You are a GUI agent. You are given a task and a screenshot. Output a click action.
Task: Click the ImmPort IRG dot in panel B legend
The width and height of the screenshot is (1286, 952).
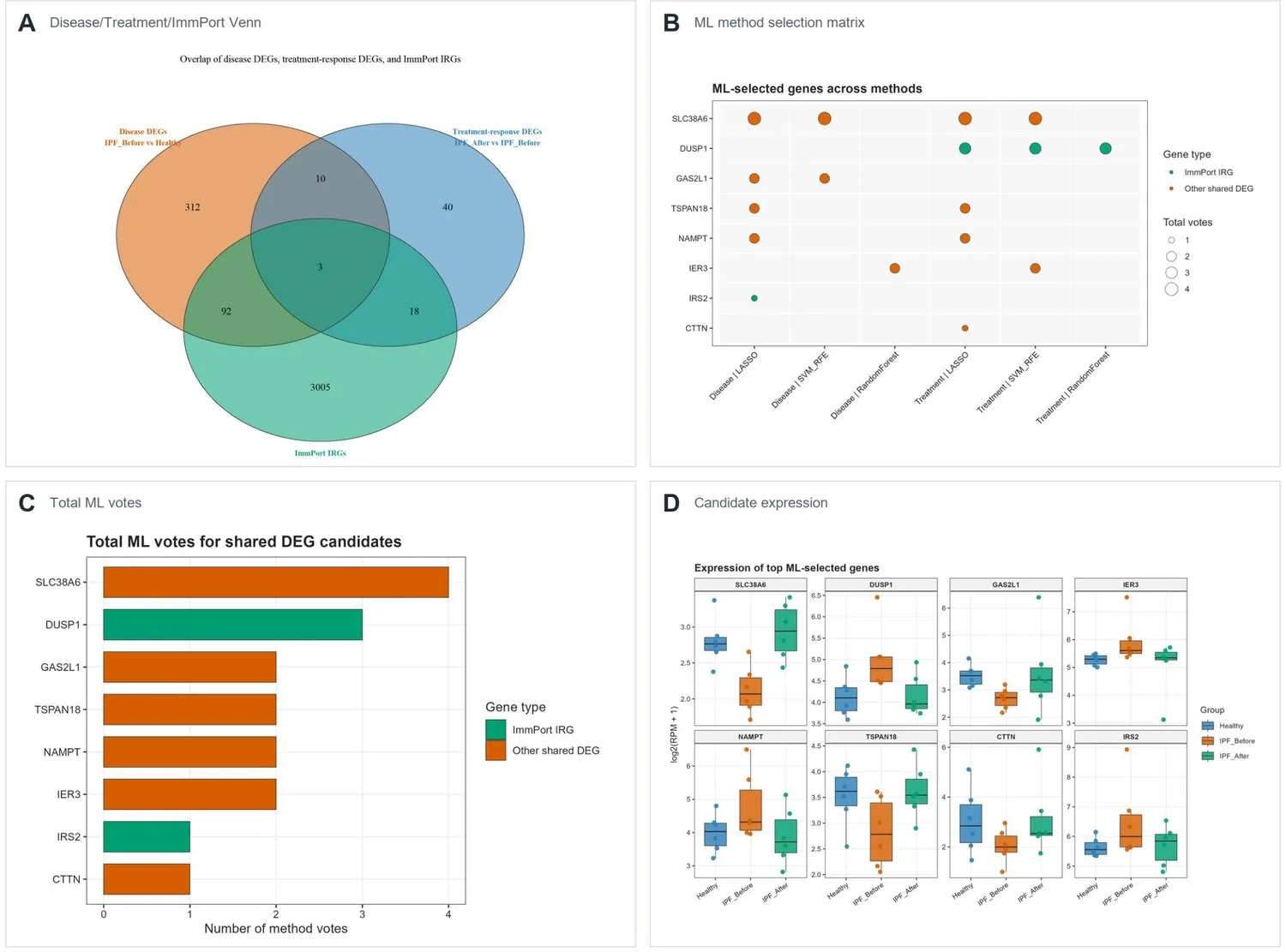coord(1171,172)
